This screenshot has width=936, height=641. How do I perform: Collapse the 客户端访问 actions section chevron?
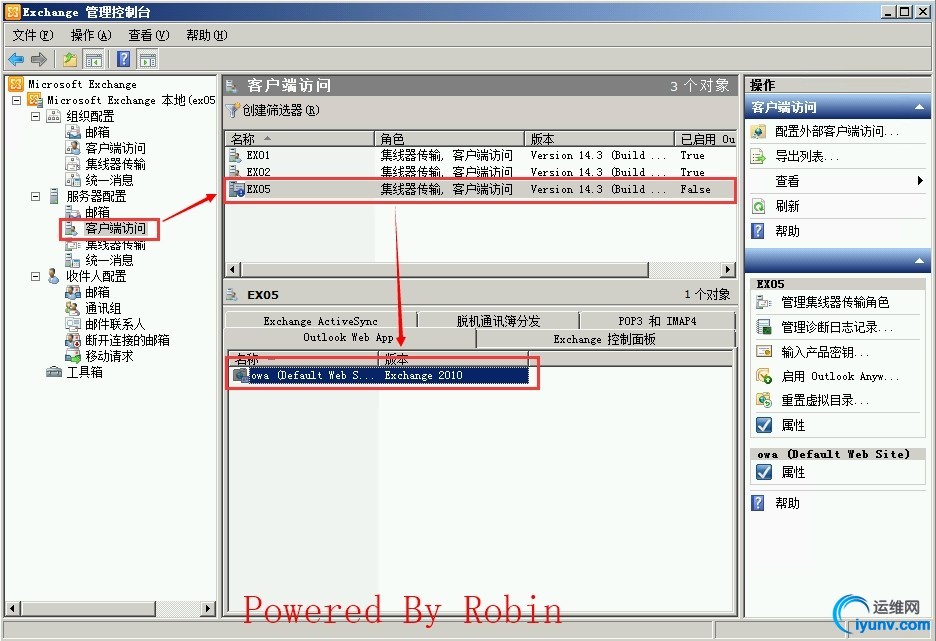(x=922, y=106)
